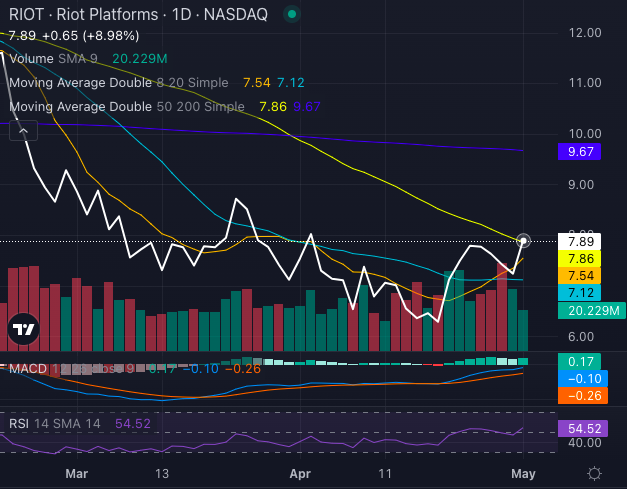Click the 12.00 price scale value
The height and width of the screenshot is (489, 627).
point(585,33)
